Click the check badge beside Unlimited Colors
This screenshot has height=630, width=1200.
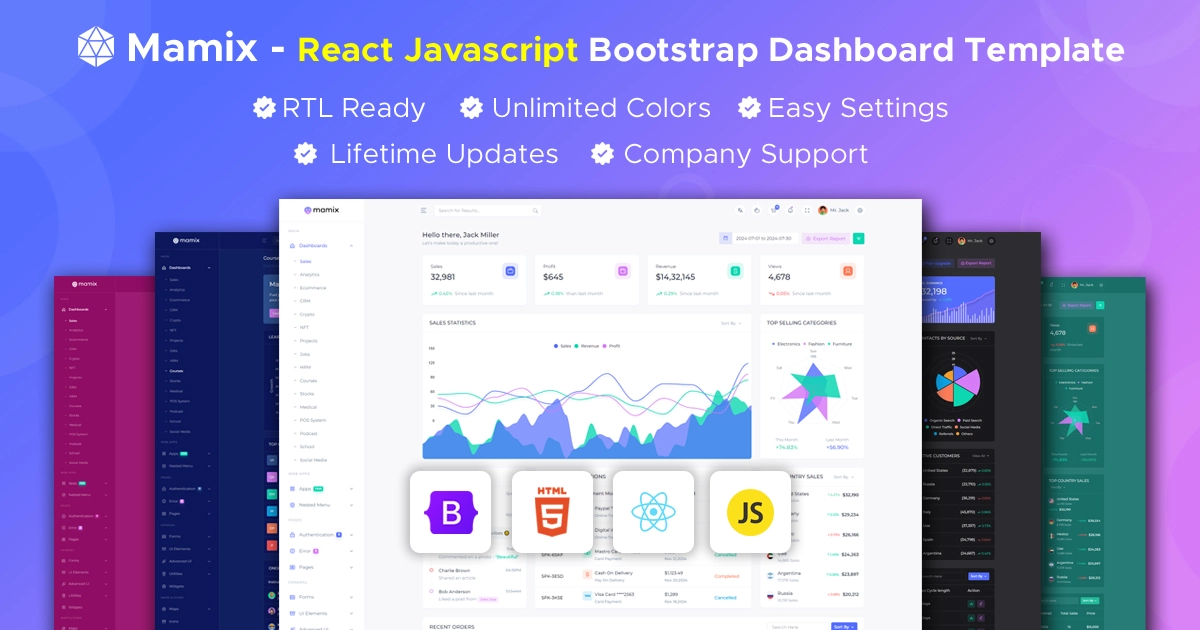coord(472,107)
